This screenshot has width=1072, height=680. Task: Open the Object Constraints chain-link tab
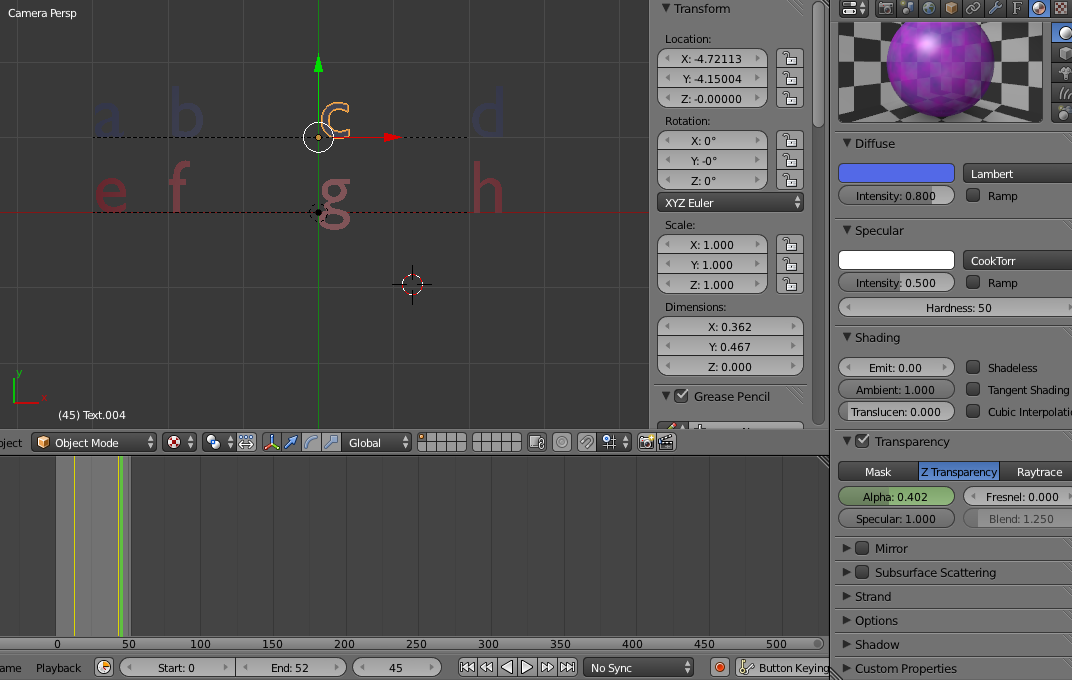coord(973,8)
